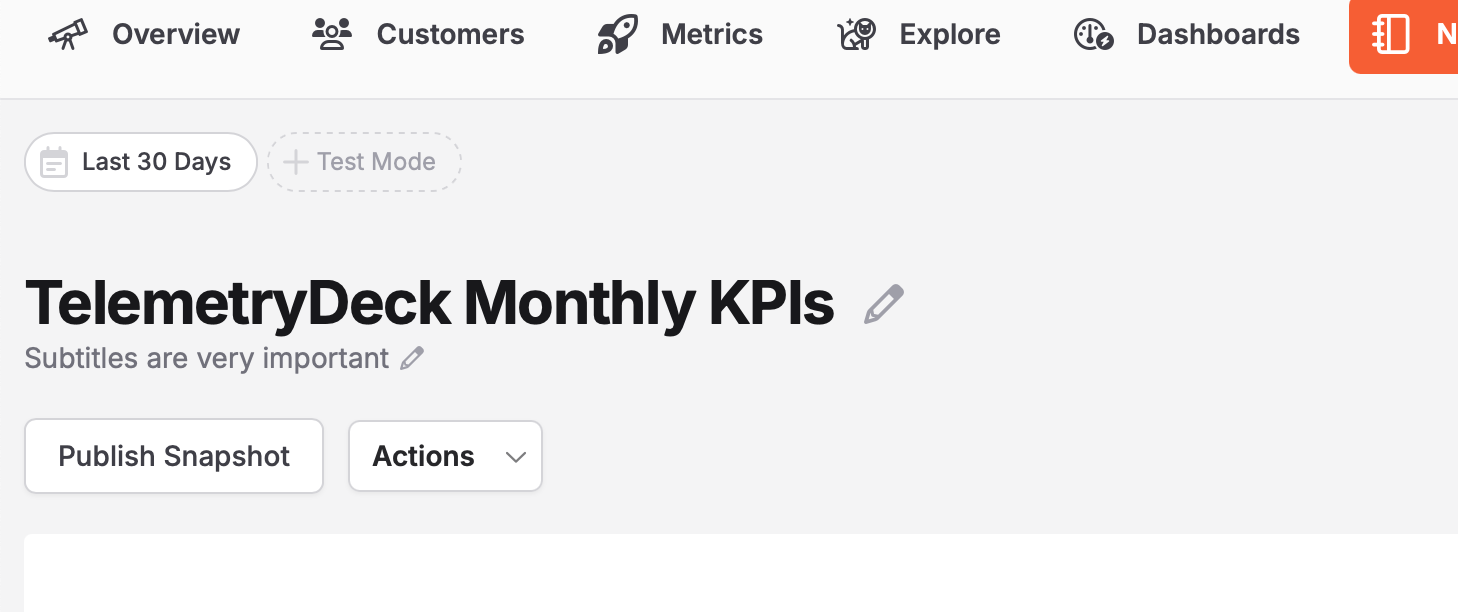
Task: Click calendar icon in Last 30 Days
Action: (54, 162)
